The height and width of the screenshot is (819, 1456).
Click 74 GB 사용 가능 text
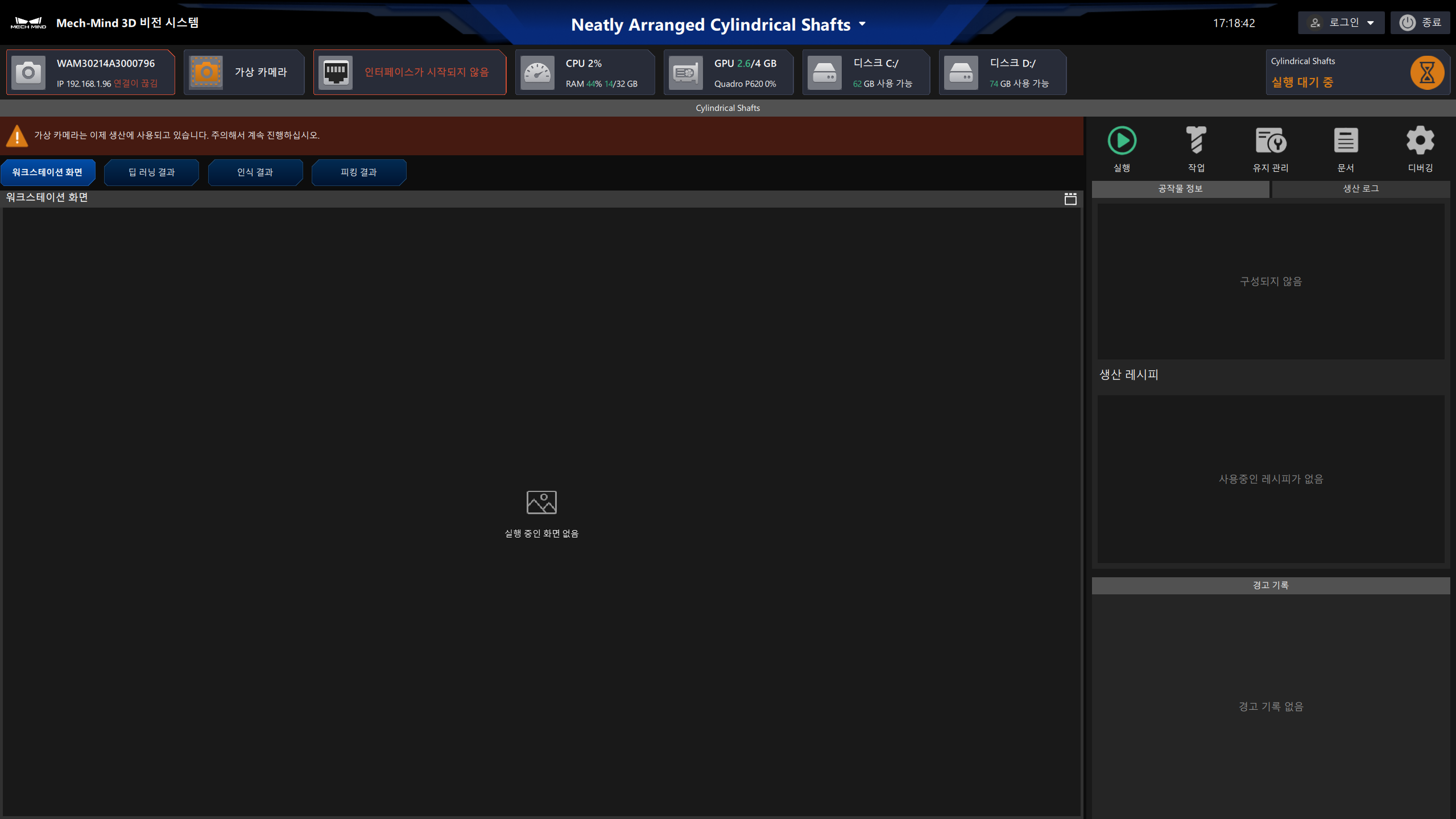click(x=1019, y=84)
